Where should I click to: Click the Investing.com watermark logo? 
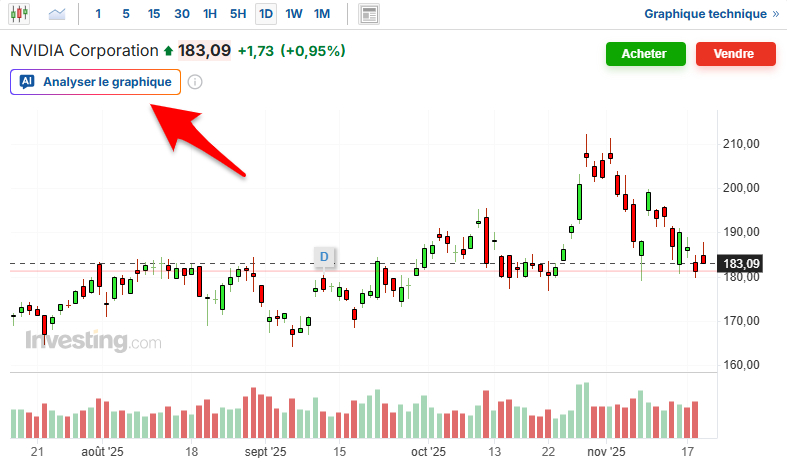click(x=92, y=342)
